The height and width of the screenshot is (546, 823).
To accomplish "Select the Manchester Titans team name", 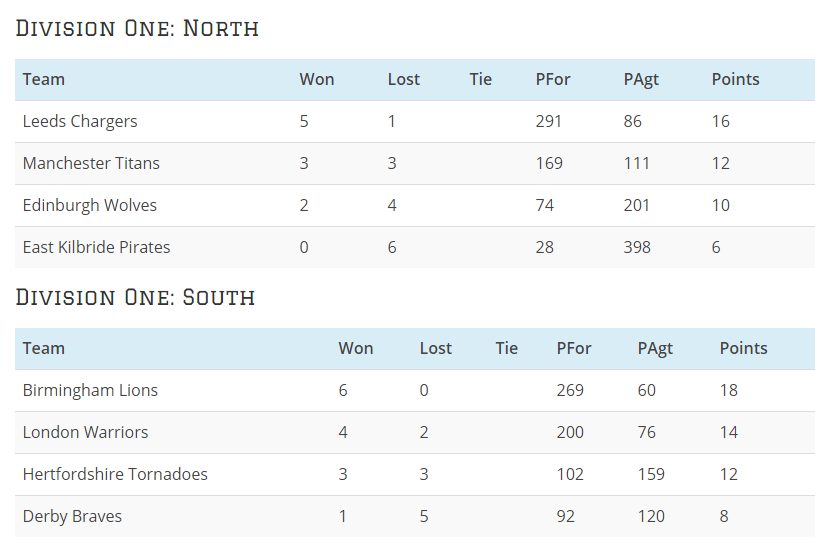I will 91,163.
